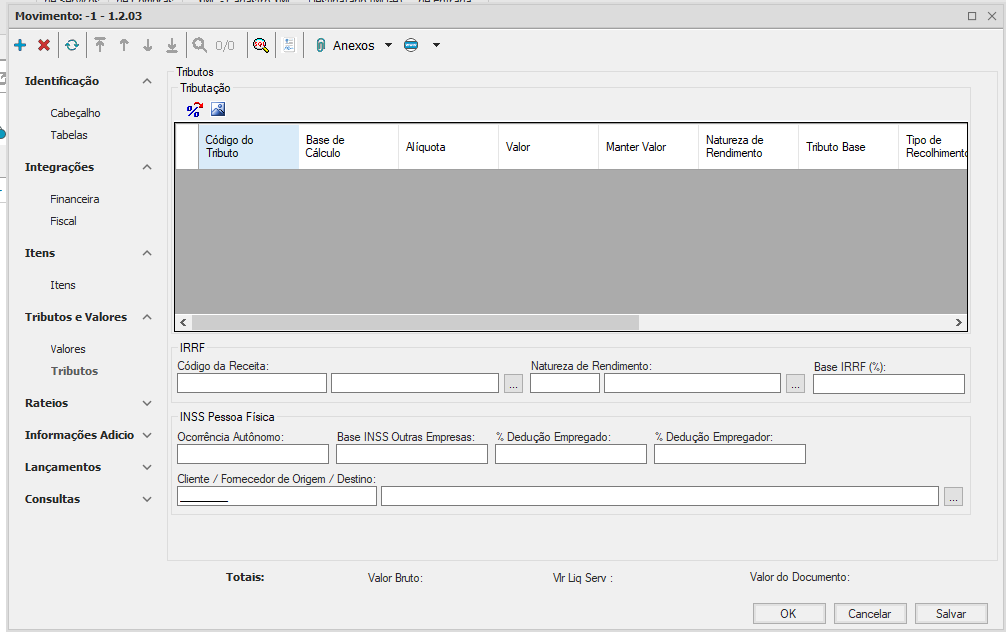This screenshot has width=1006, height=638.
Task: Go to the Fiscal integration page
Action: click(x=63, y=221)
